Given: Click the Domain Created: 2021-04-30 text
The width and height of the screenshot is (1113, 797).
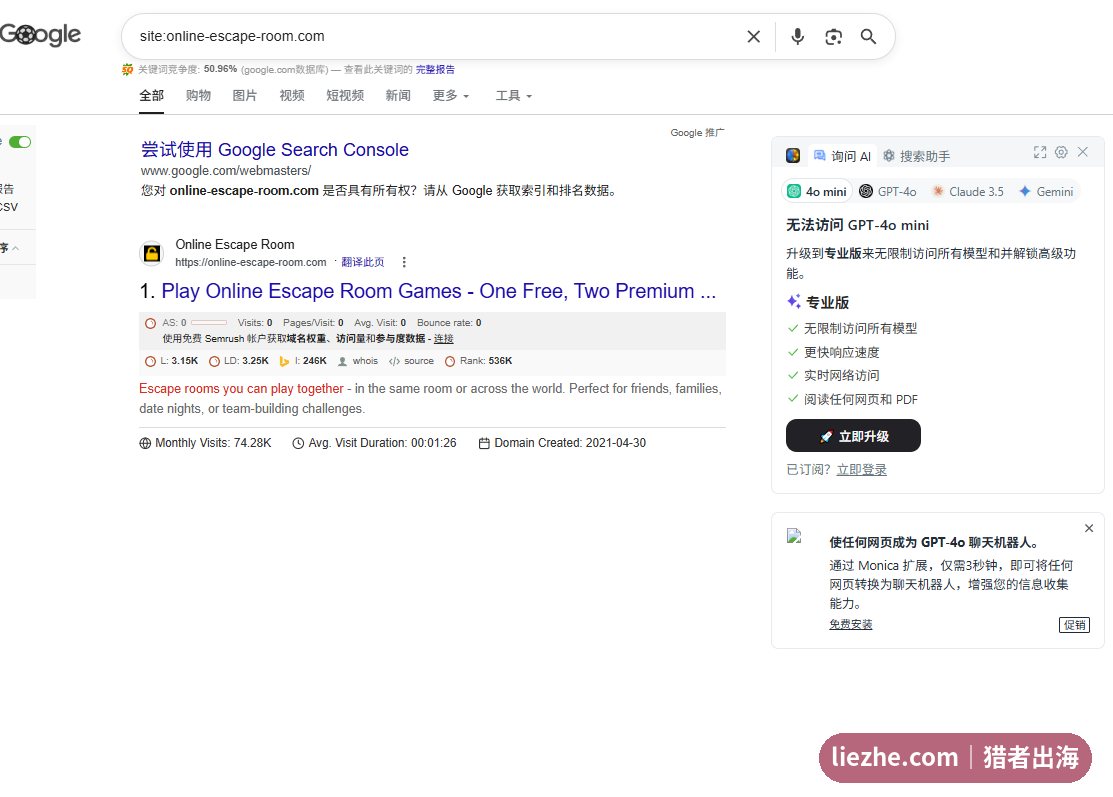Looking at the screenshot, I should point(570,443).
